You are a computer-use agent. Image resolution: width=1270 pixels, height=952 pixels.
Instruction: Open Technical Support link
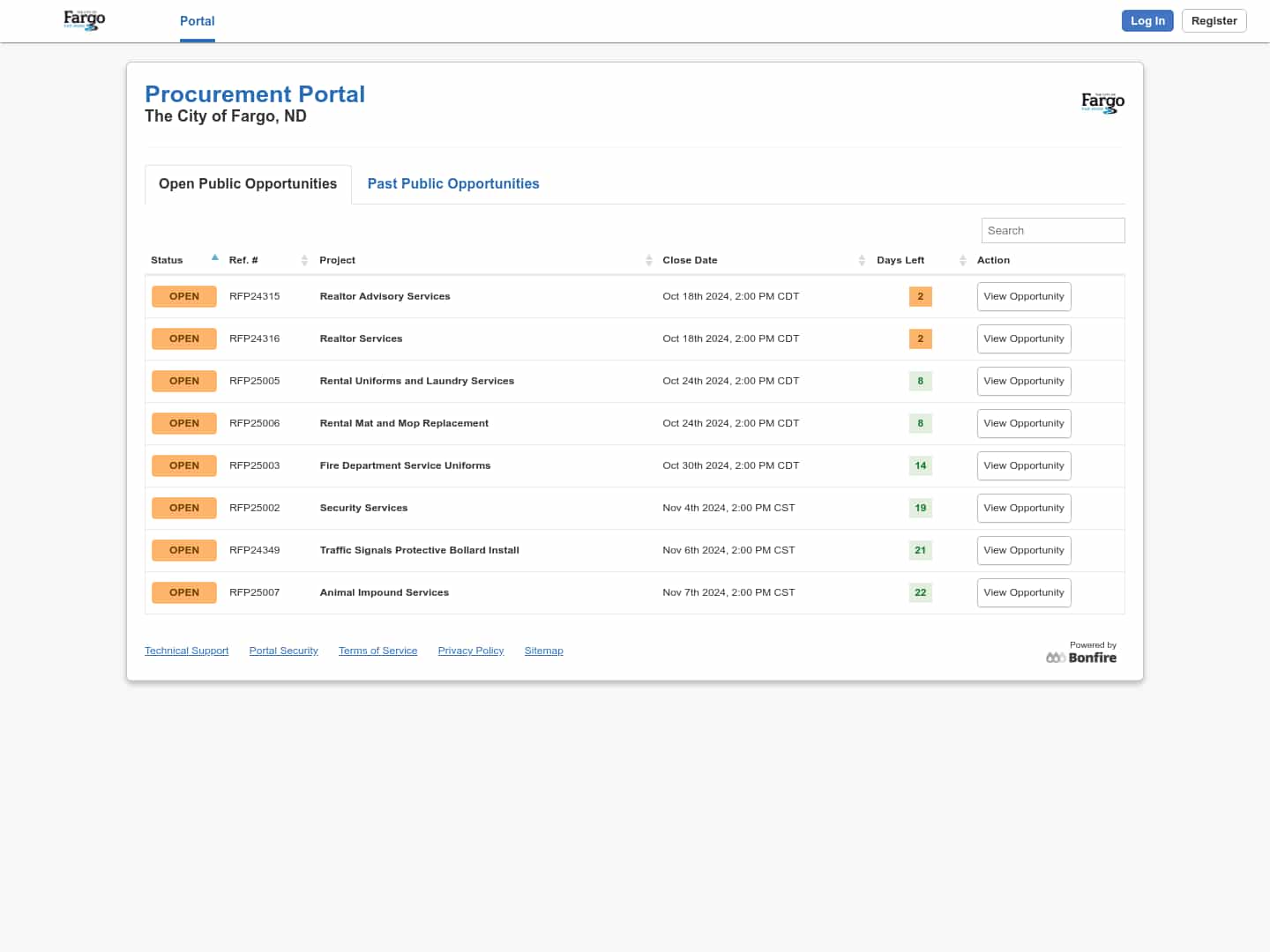pos(186,651)
